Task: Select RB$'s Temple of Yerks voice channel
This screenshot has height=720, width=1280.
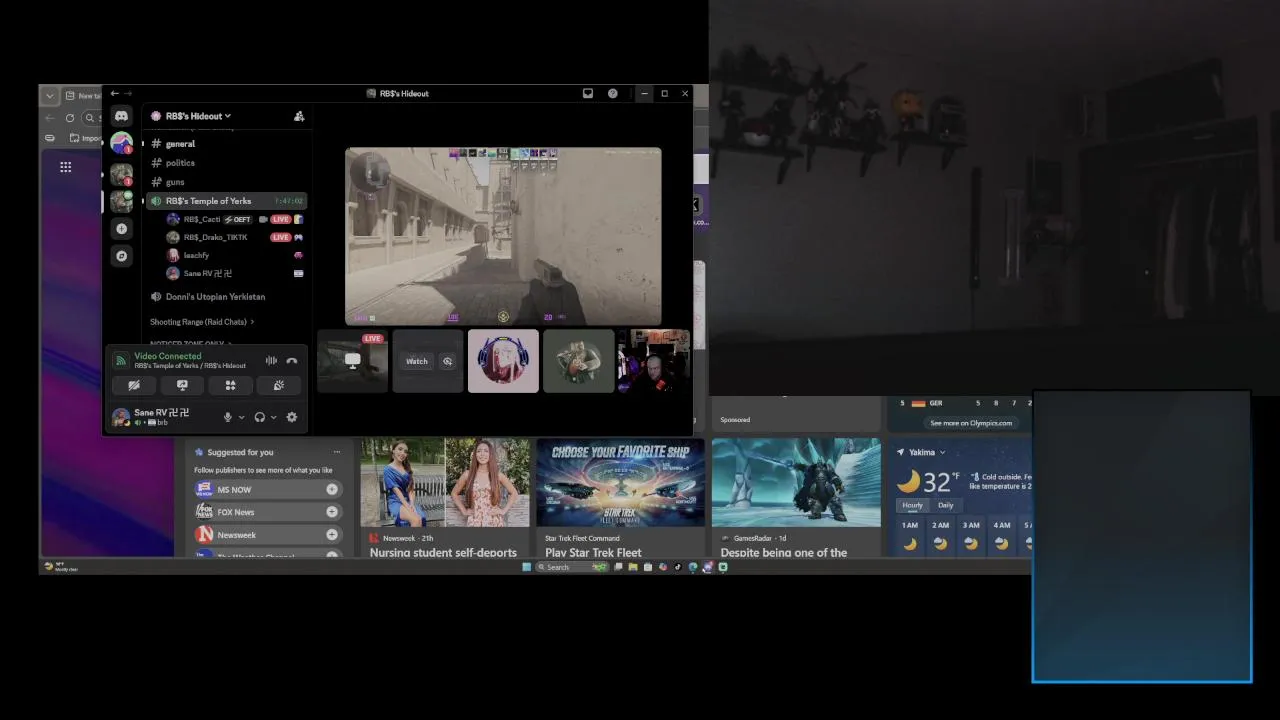Action: pyautogui.click(x=226, y=201)
